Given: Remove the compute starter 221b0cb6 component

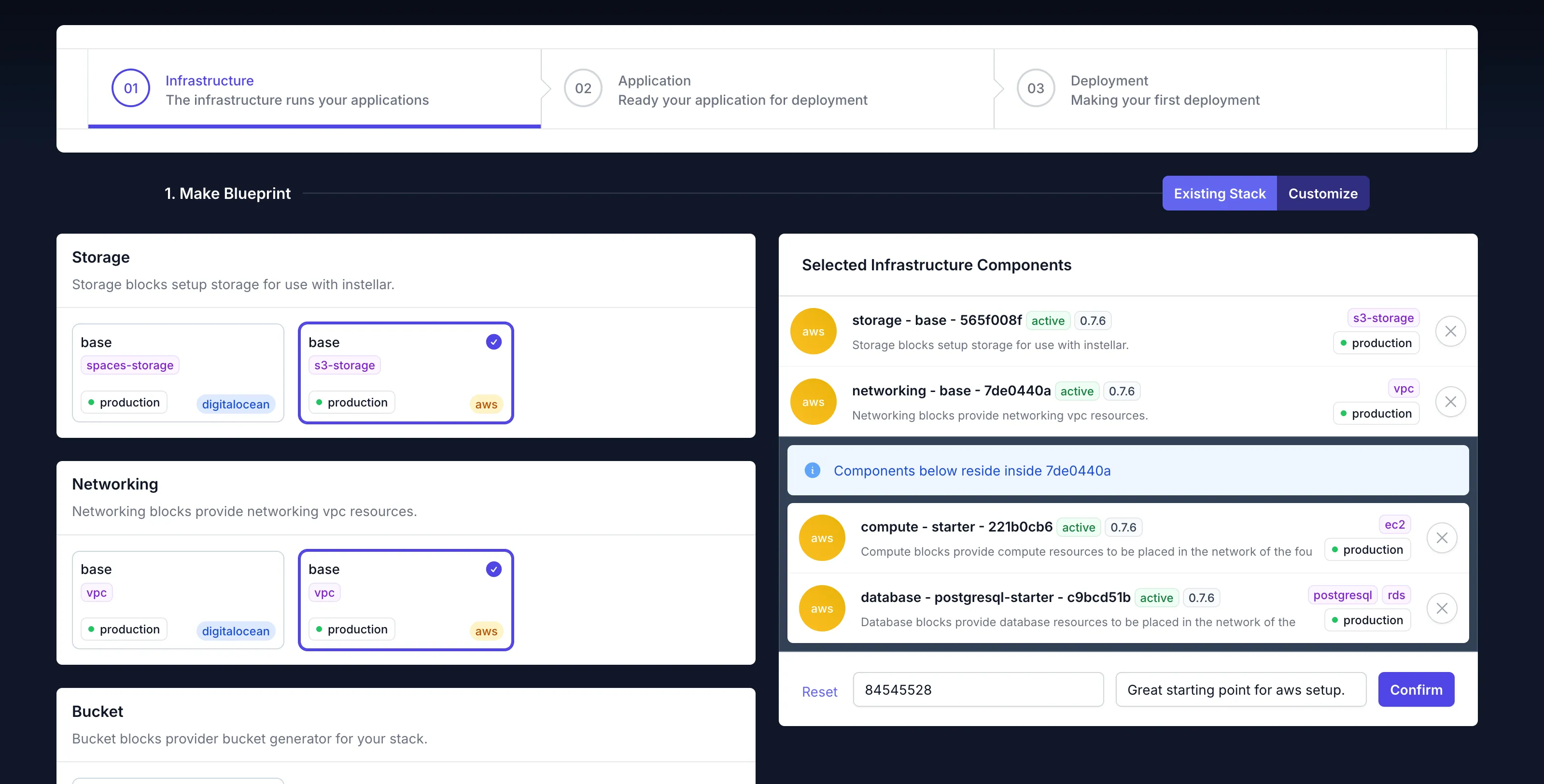Looking at the screenshot, I should click(x=1442, y=538).
